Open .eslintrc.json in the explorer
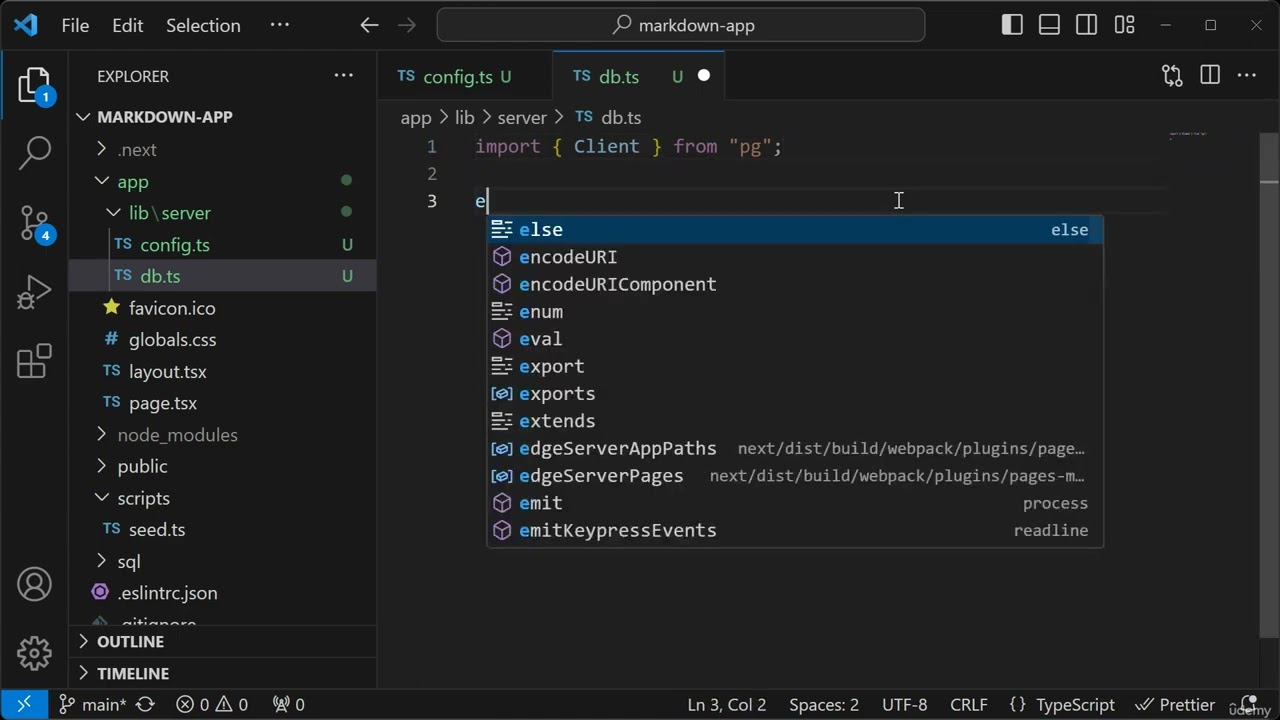This screenshot has width=1280, height=720. click(222, 593)
